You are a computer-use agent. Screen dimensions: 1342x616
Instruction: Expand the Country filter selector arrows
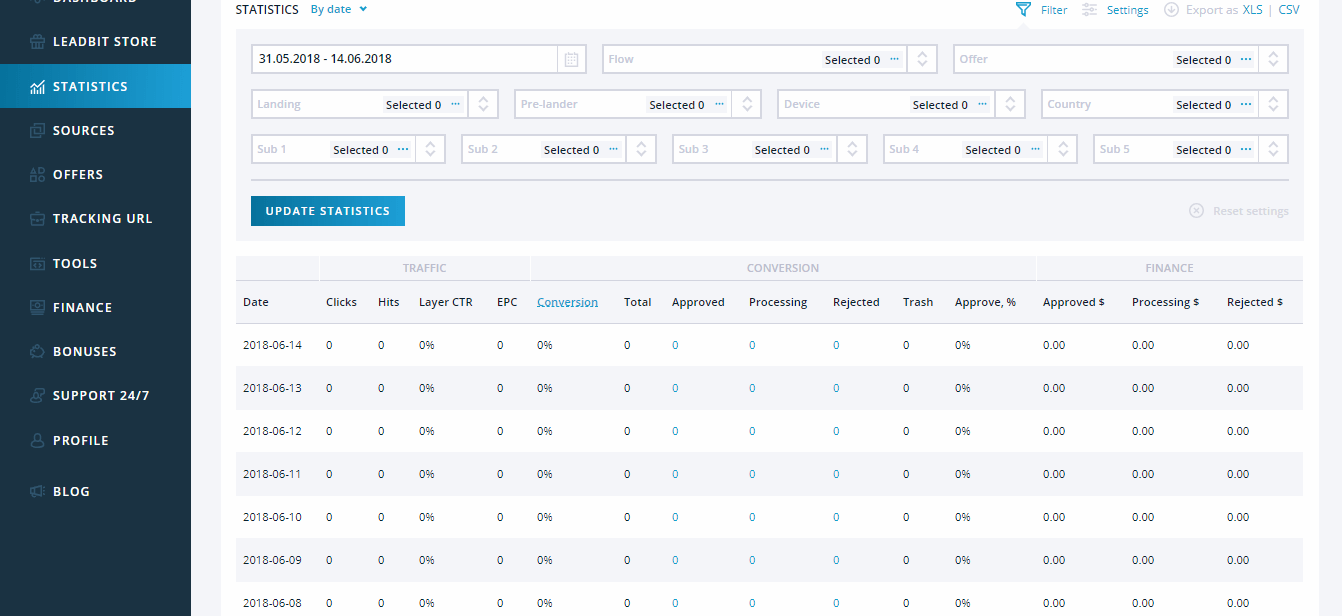coord(1273,105)
